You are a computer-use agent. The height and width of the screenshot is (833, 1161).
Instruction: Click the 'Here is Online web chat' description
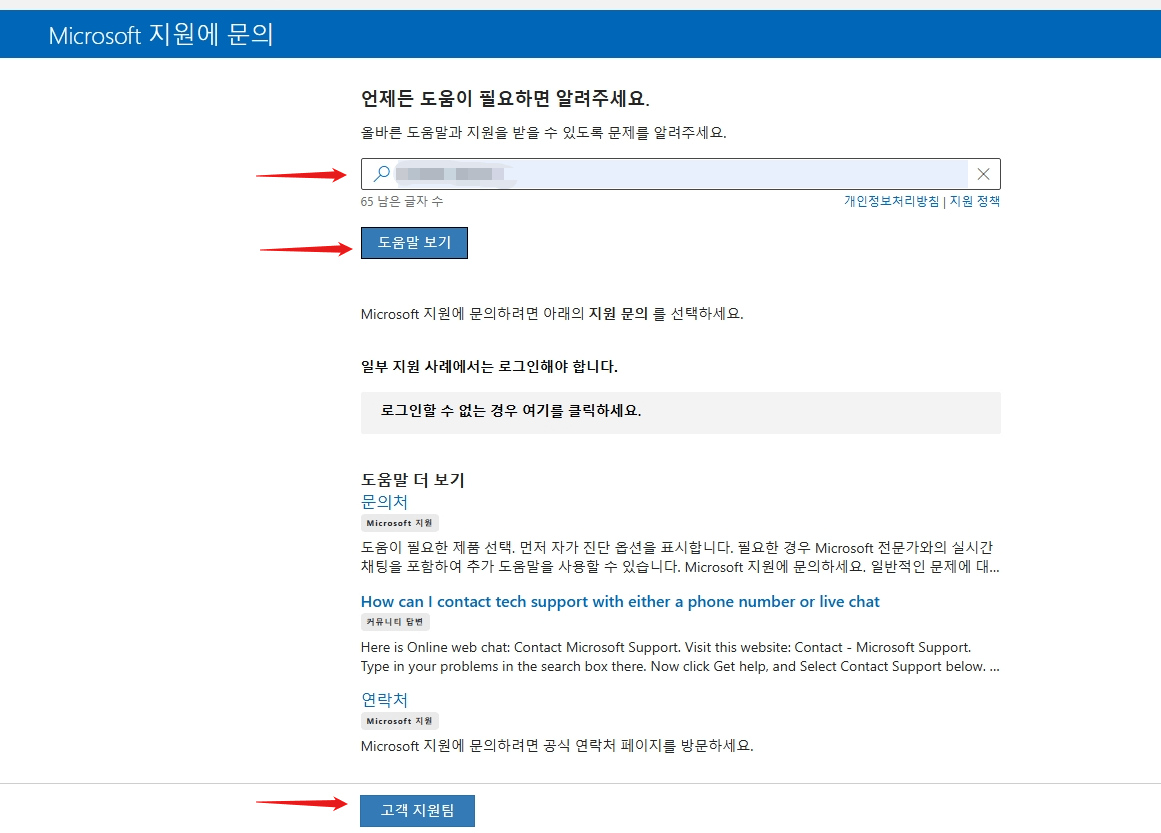coord(680,657)
